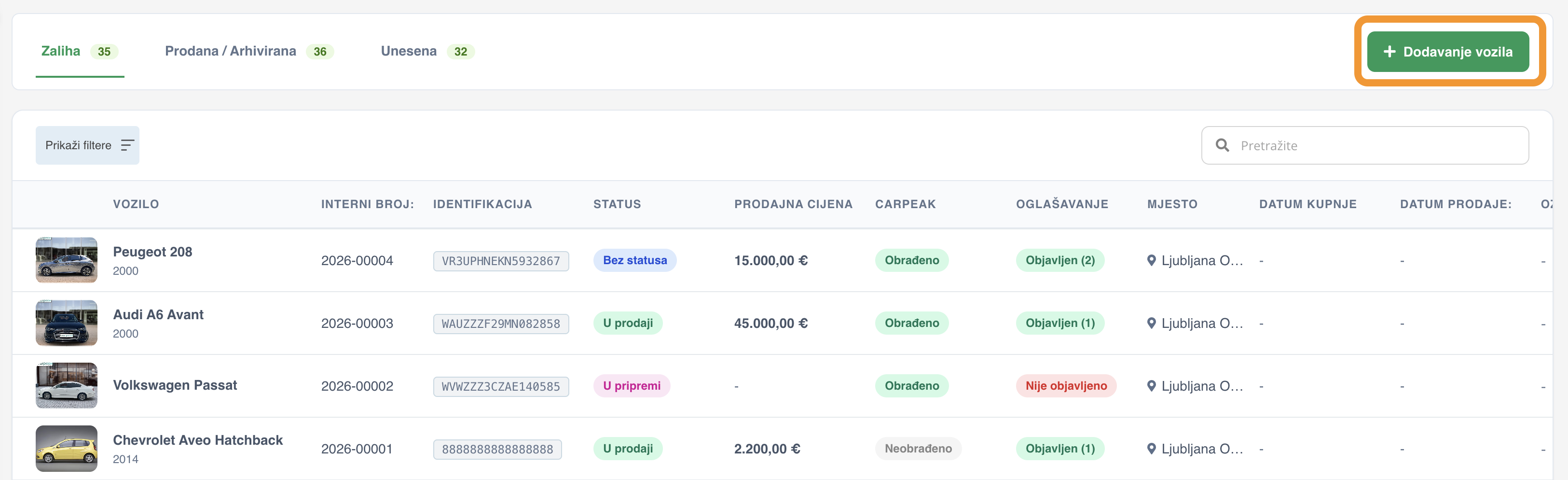Image resolution: width=1568 pixels, height=480 pixels.
Task: Click the MJESTO column header
Action: (x=1172, y=204)
